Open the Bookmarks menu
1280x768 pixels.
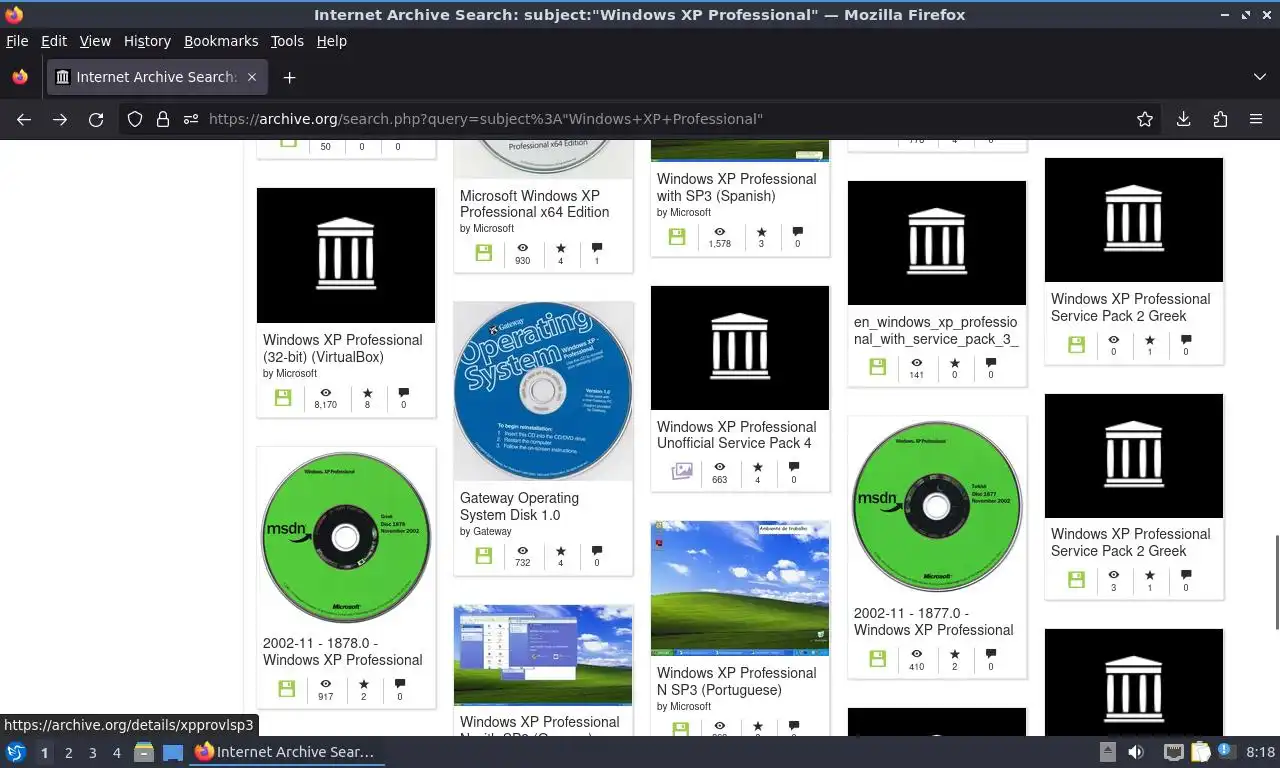(221, 41)
